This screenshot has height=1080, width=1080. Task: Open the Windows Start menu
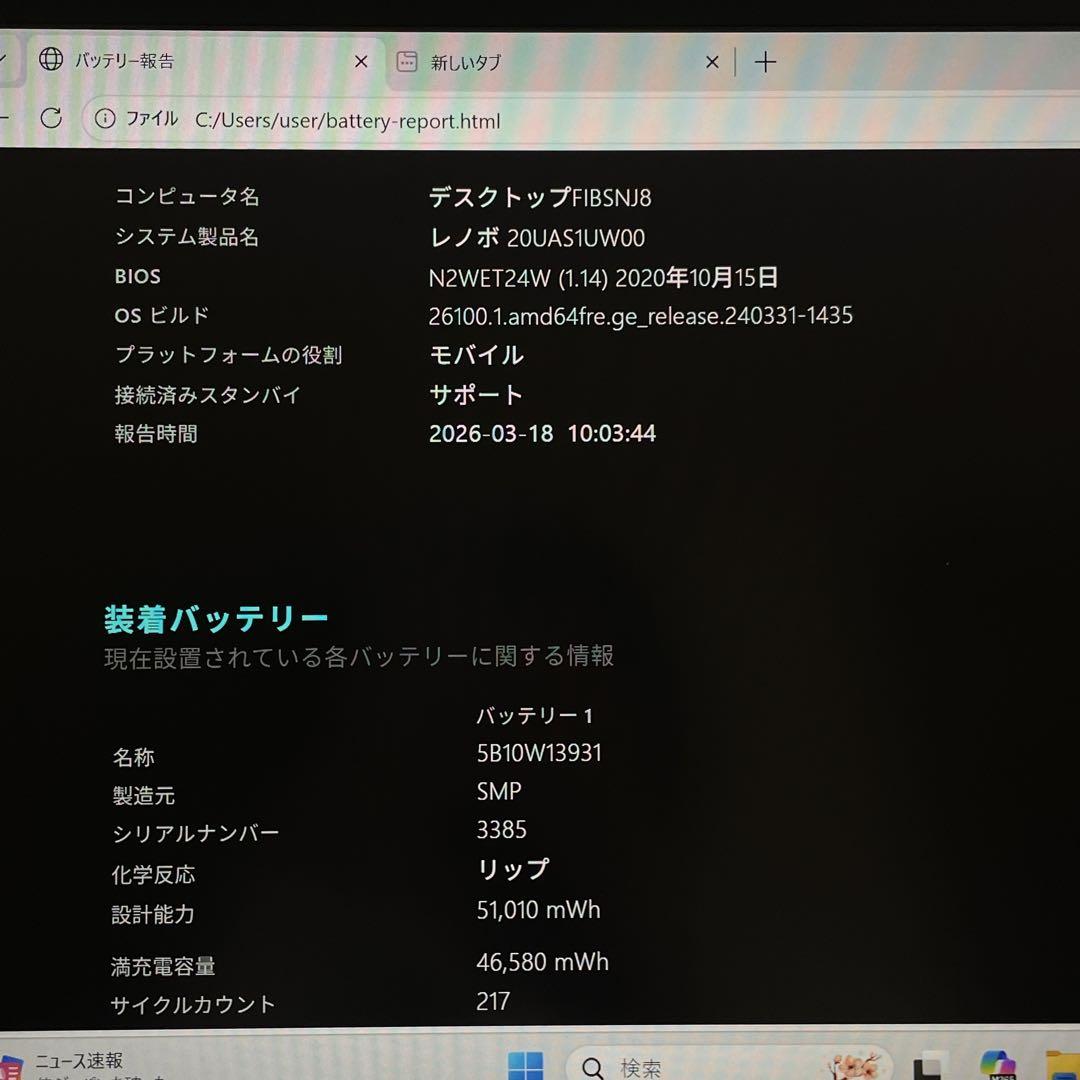(x=526, y=1065)
